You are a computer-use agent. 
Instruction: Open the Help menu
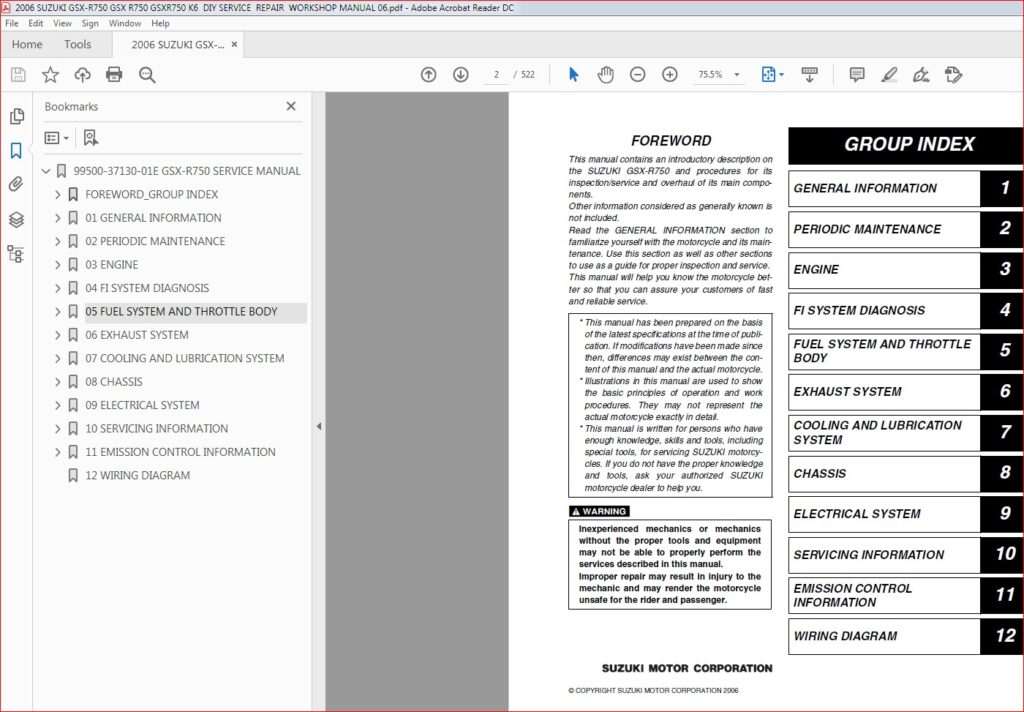point(160,23)
